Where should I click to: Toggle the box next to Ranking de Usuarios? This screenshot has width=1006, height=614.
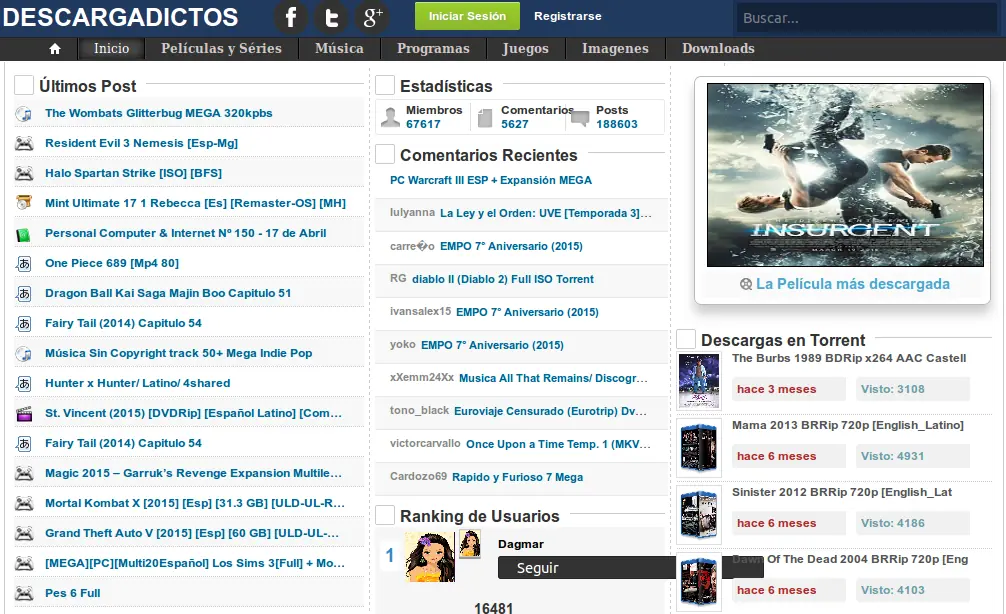[x=385, y=515]
